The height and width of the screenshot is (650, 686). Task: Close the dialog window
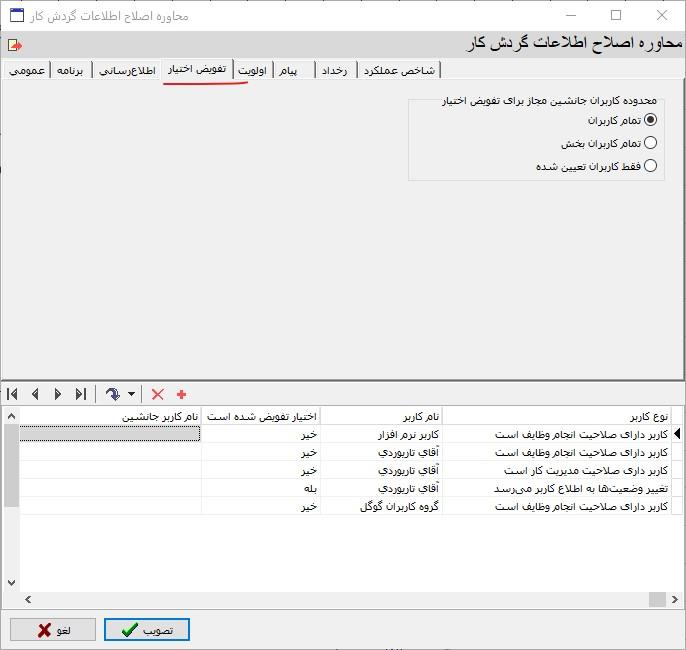(662, 15)
